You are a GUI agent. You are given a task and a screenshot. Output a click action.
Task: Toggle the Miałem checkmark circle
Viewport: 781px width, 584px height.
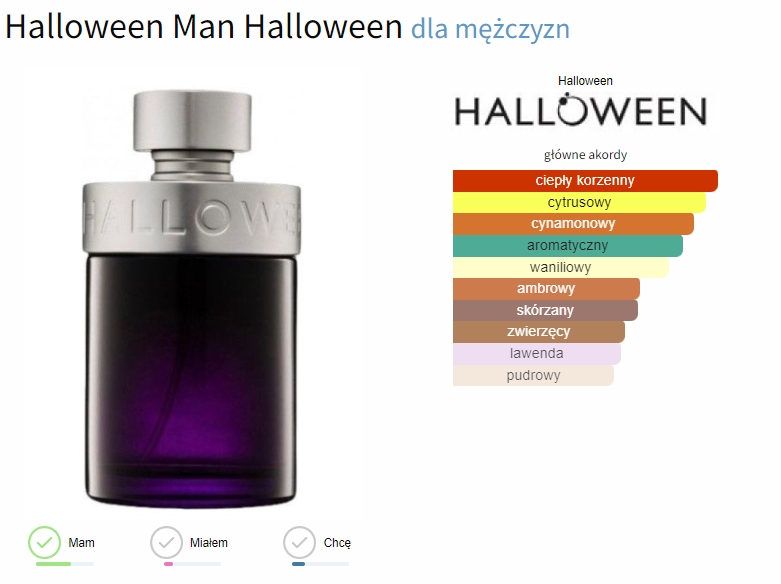(166, 542)
